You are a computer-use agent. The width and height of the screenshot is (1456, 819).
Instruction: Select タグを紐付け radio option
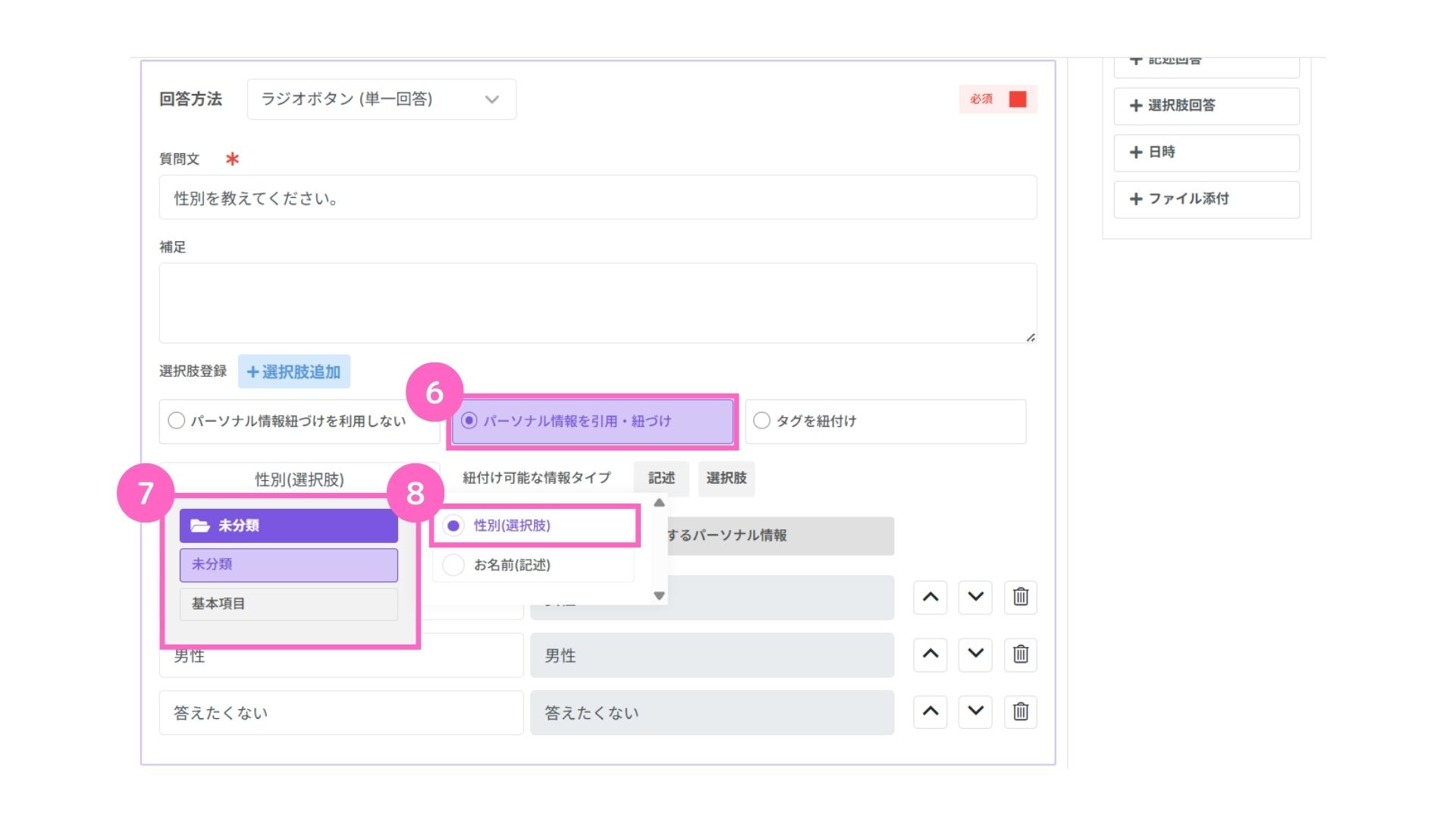click(762, 421)
